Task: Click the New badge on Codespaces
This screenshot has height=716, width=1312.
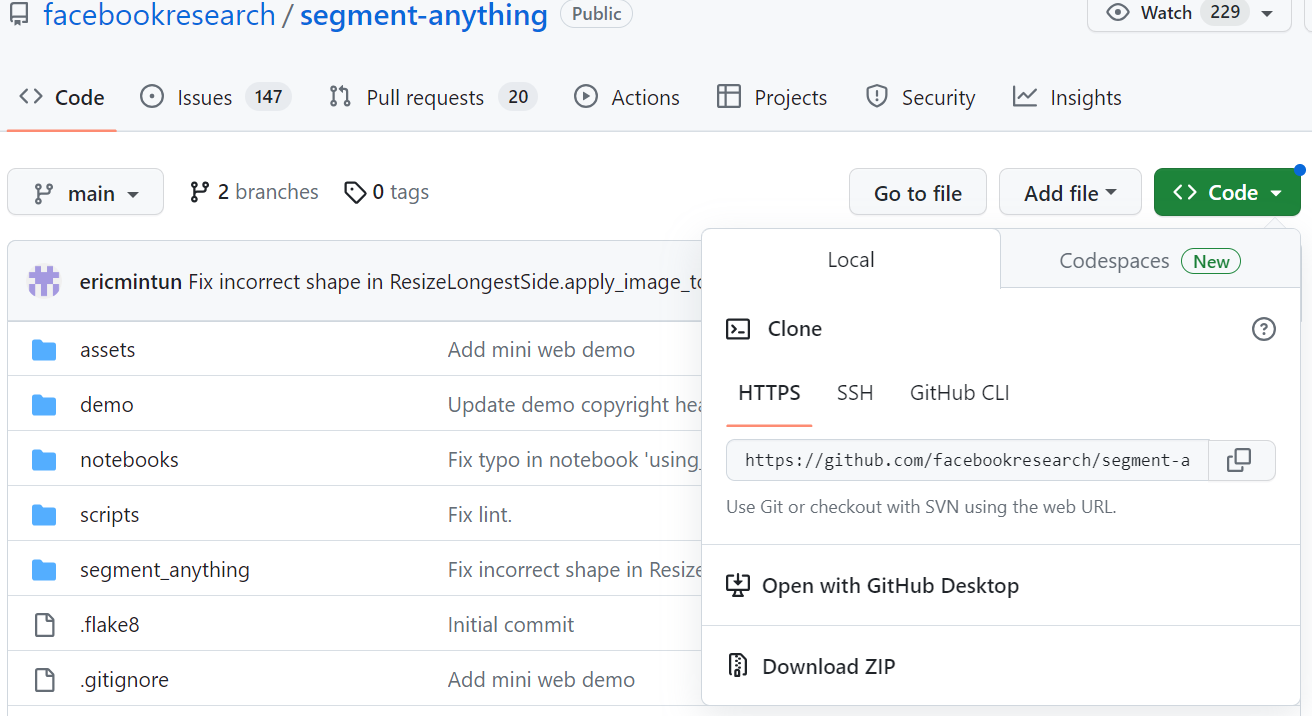Action: click(1211, 262)
